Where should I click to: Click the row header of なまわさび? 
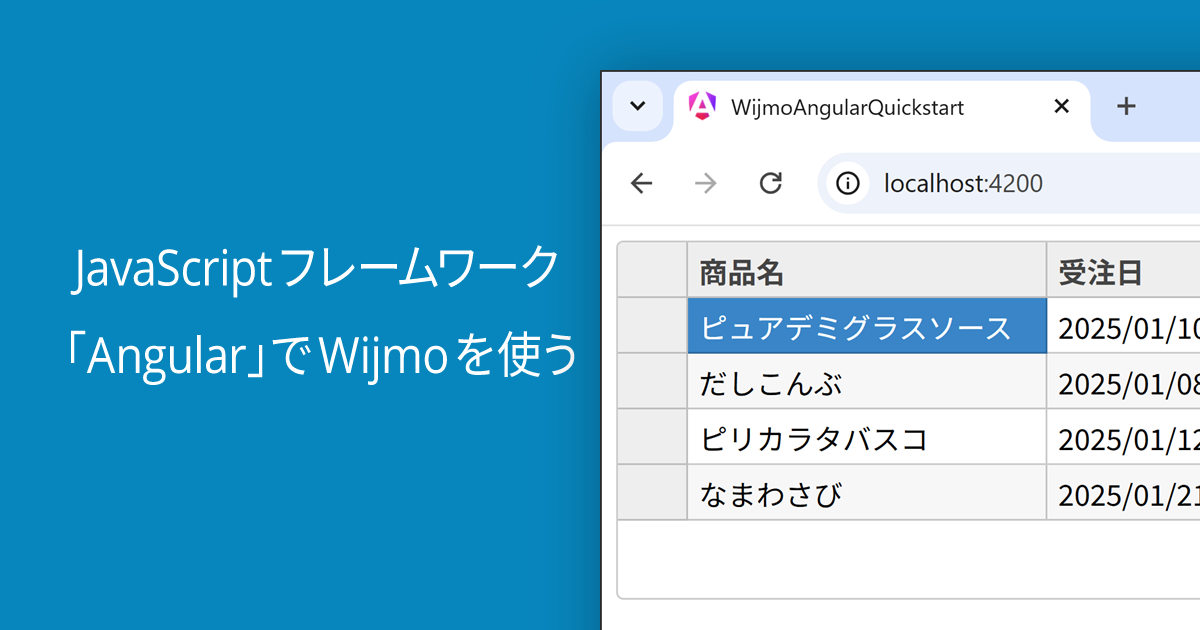click(653, 493)
